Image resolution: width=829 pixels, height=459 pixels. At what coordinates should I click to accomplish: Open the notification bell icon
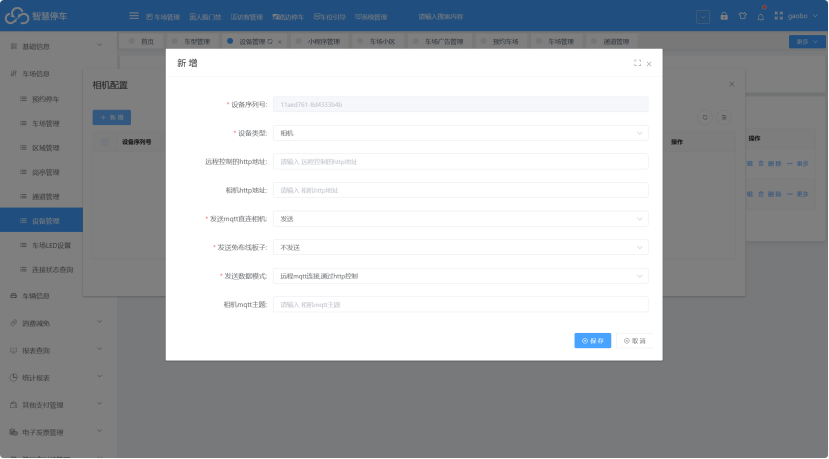coord(760,16)
